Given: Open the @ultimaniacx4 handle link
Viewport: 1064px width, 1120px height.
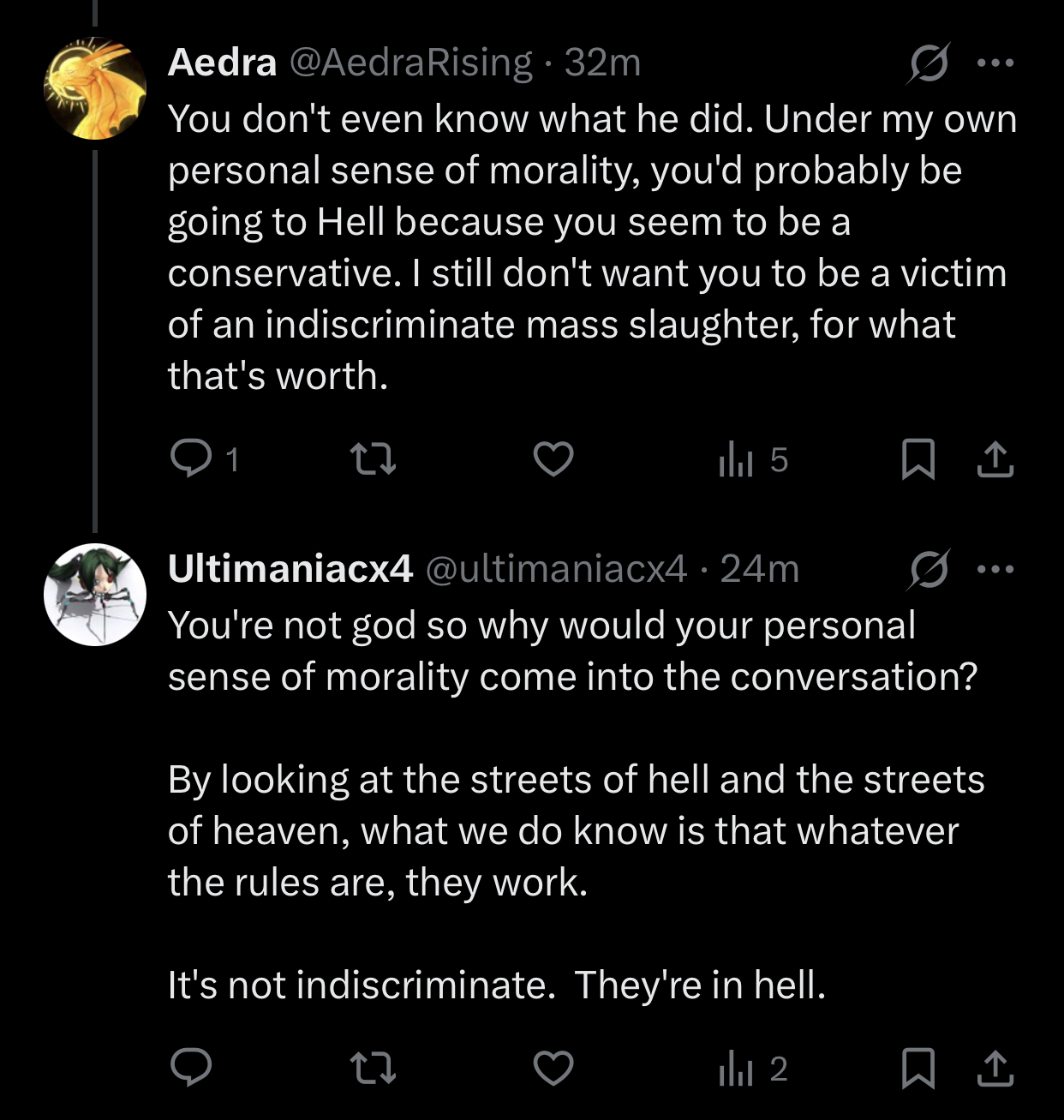Looking at the screenshot, I should [556, 569].
